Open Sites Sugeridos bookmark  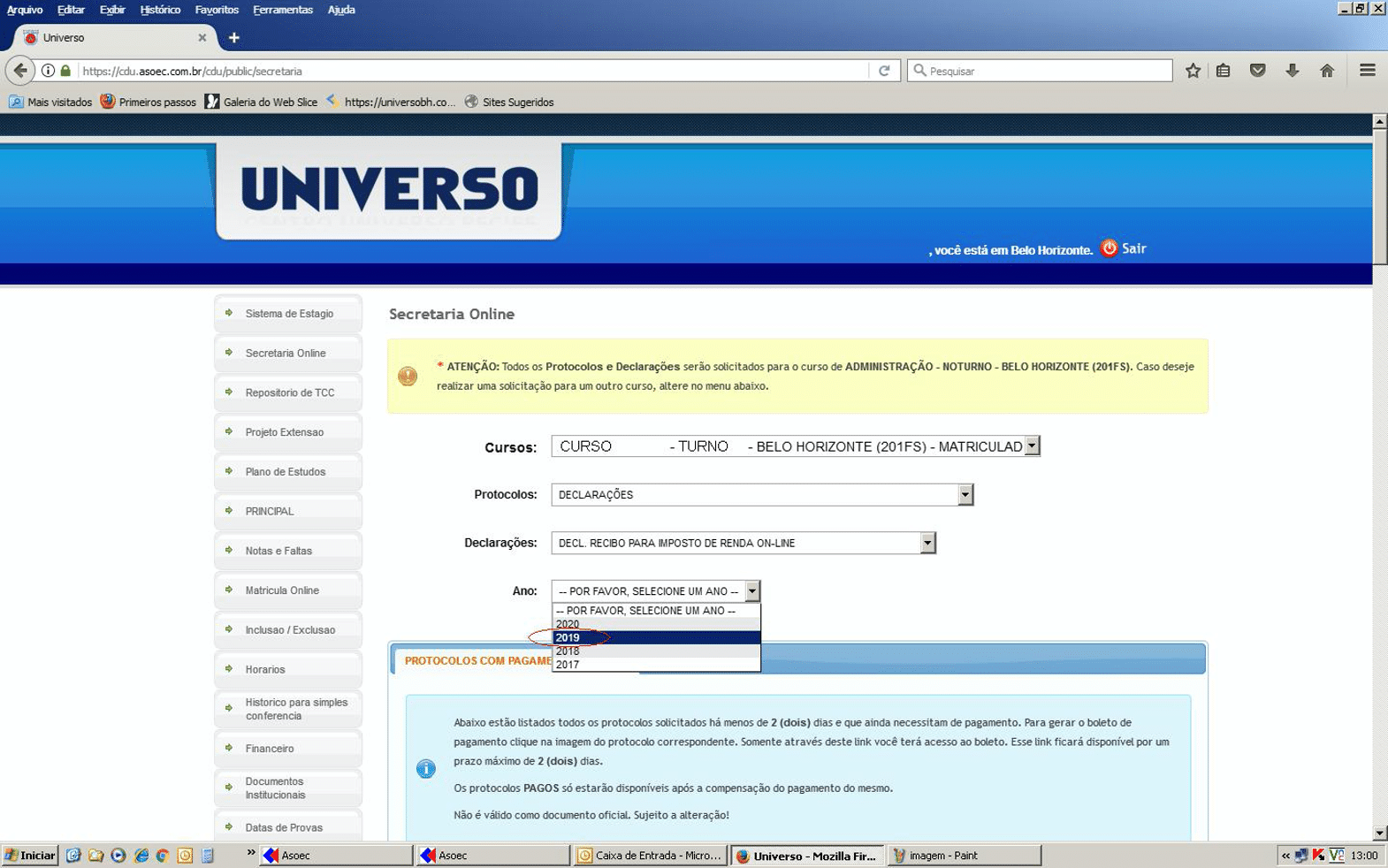[509, 102]
